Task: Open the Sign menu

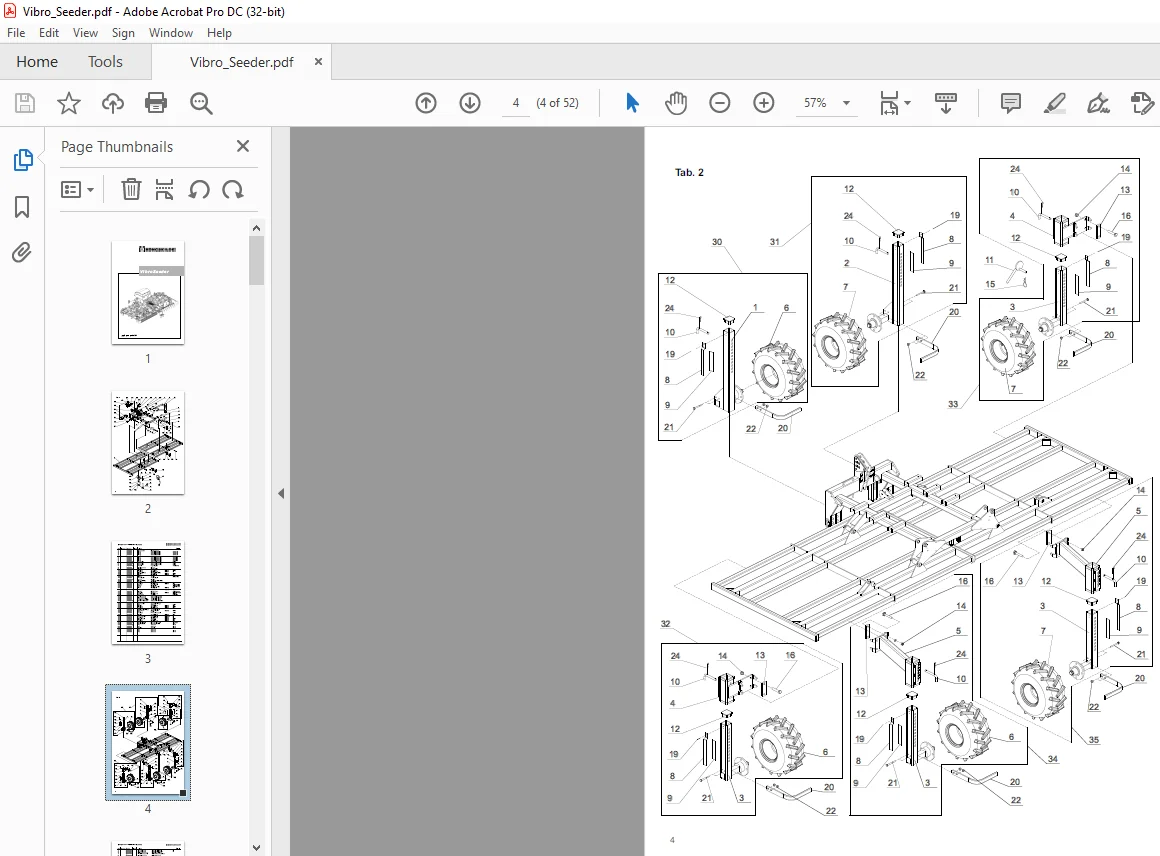Action: tap(123, 33)
